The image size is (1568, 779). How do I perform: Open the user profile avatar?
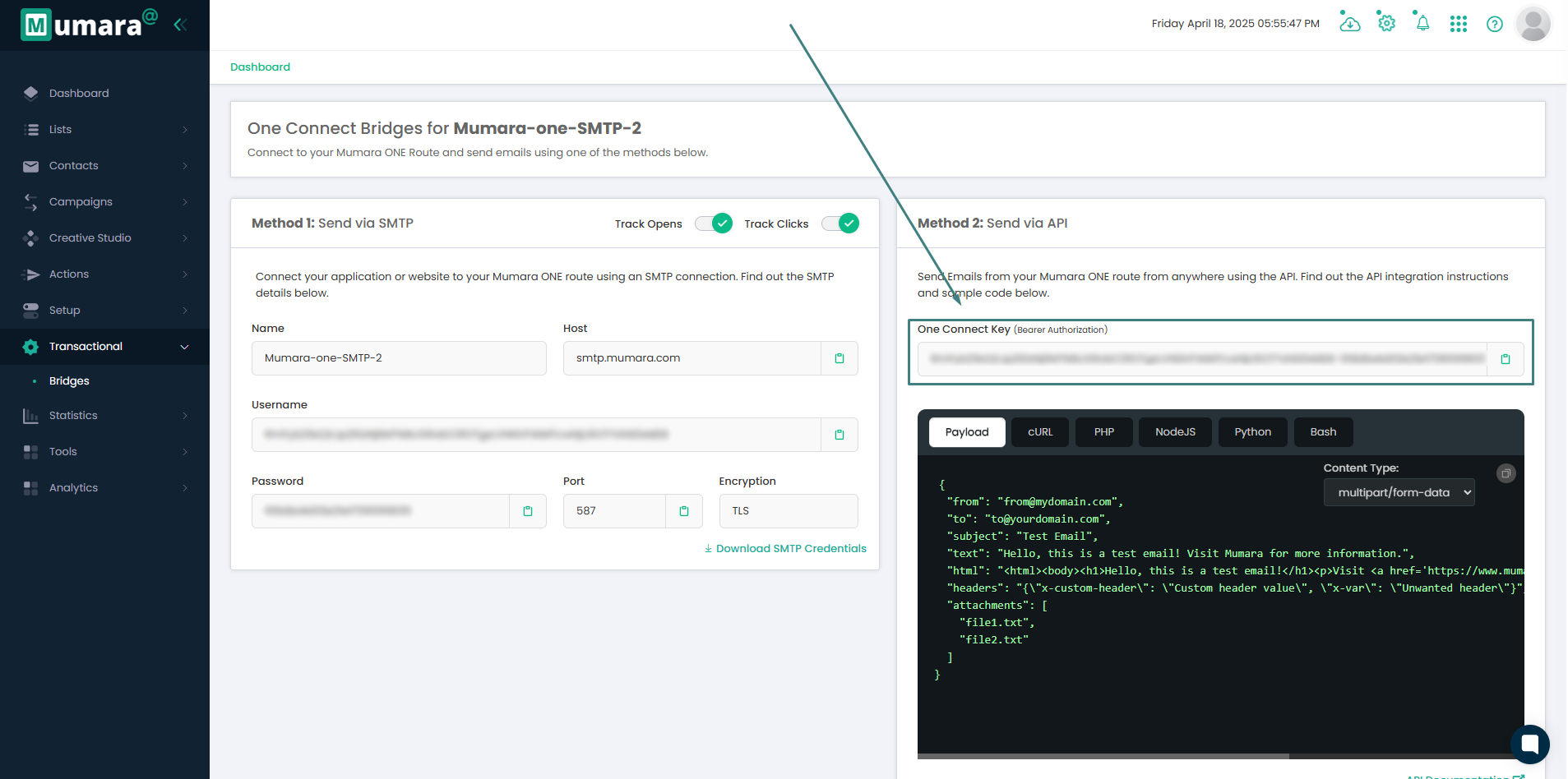point(1533,24)
